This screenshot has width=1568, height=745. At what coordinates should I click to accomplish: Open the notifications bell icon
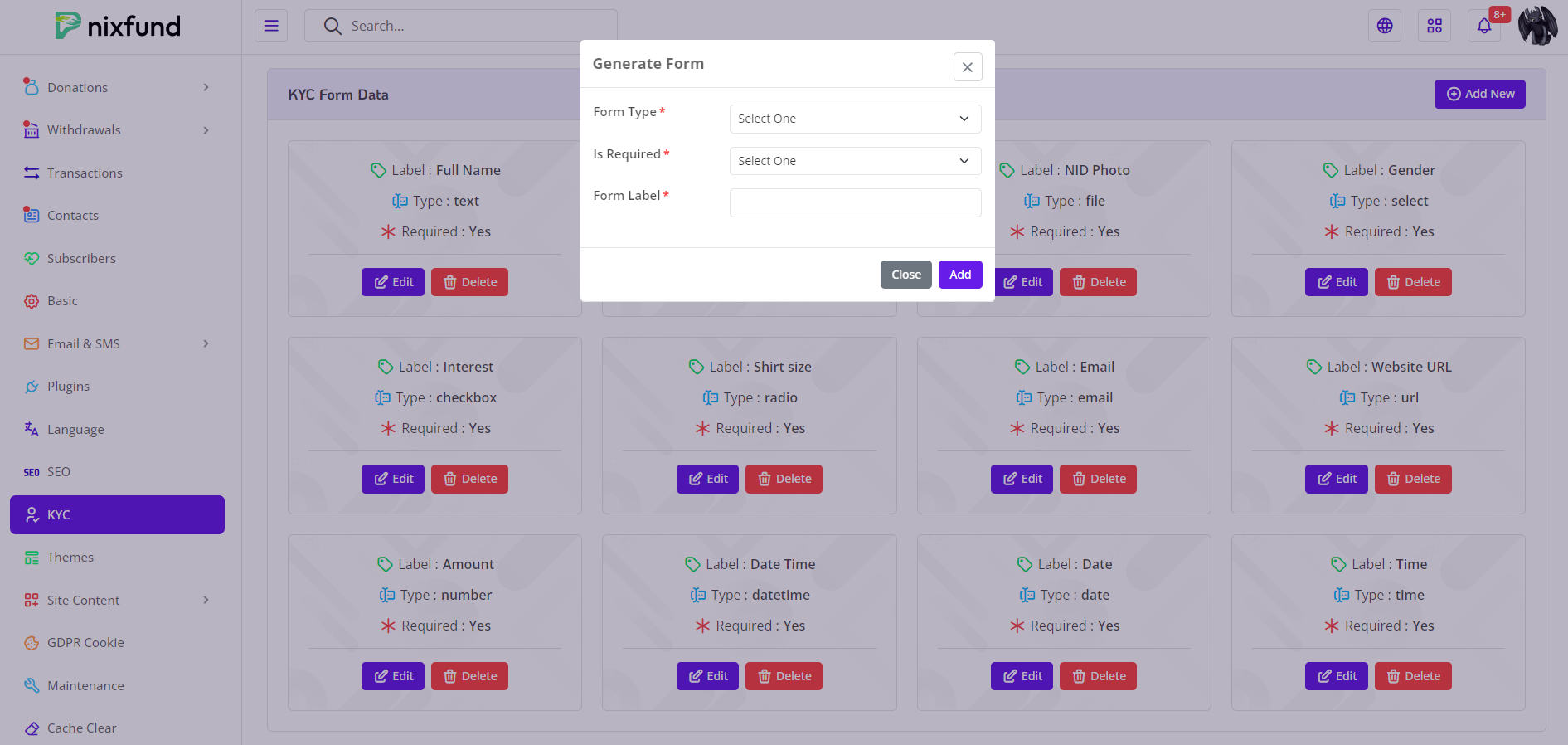tap(1483, 26)
